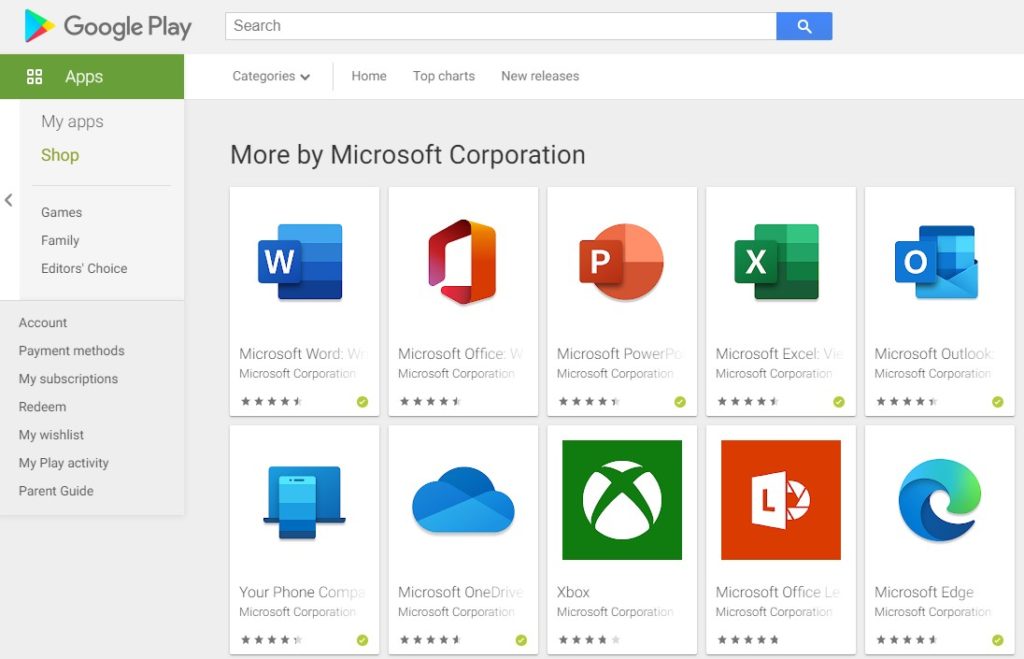Open the Microsoft Excel app icon
The height and width of the screenshot is (659, 1024).
coord(780,262)
